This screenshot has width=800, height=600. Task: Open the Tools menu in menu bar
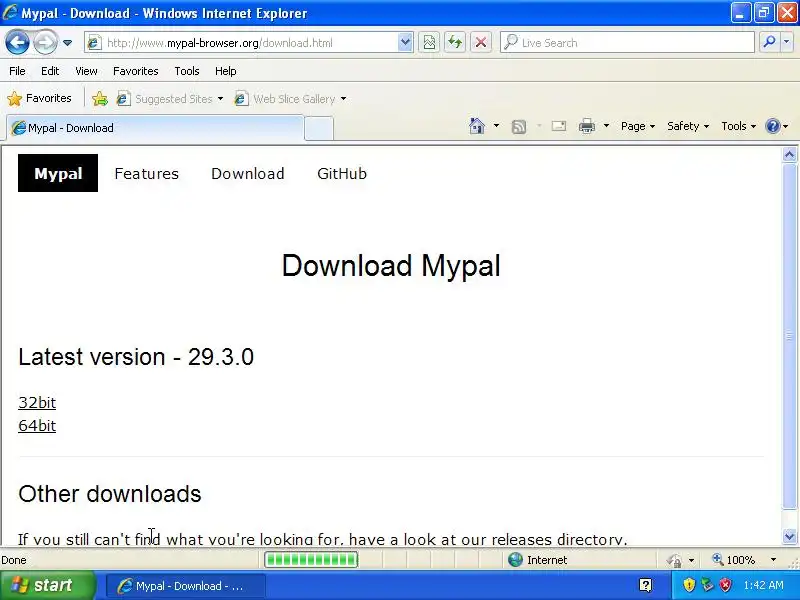[187, 71]
